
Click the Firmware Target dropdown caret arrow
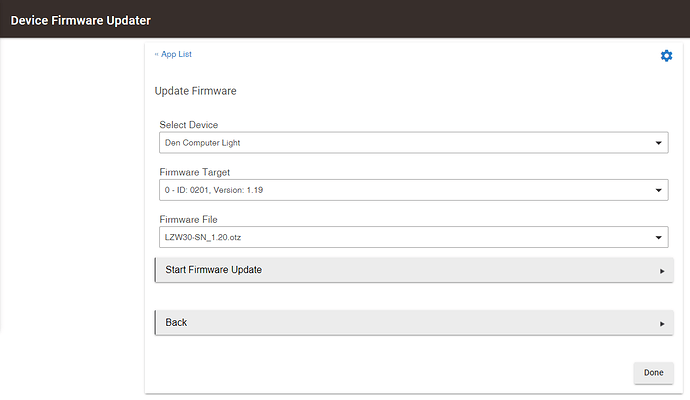659,190
